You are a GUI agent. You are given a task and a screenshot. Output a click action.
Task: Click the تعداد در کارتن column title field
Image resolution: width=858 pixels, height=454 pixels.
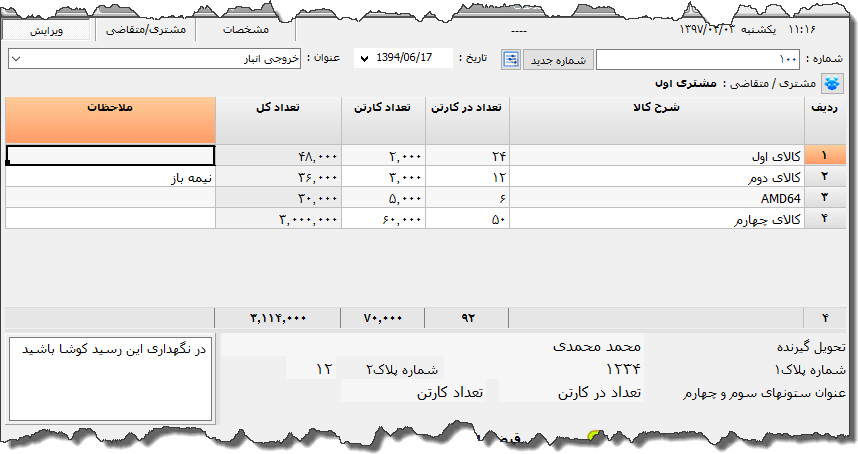click(x=572, y=392)
